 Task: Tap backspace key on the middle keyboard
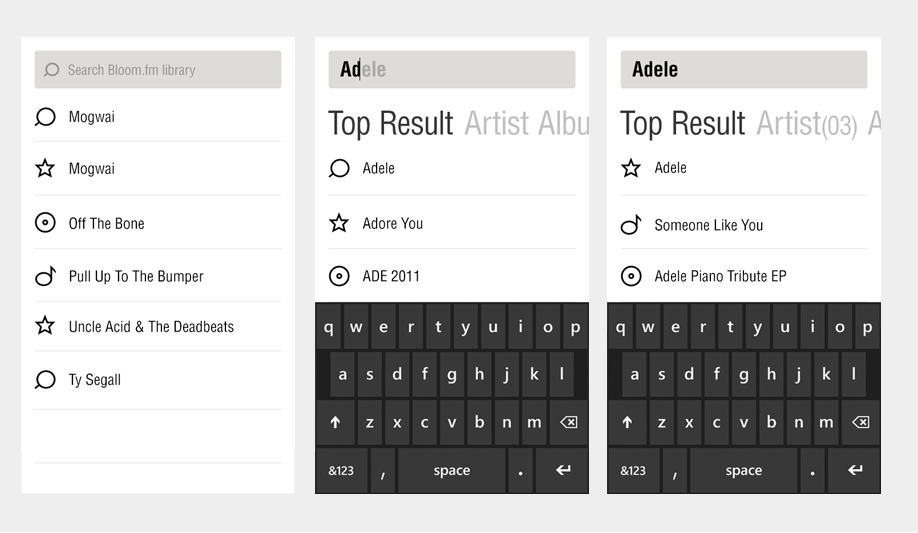point(569,422)
